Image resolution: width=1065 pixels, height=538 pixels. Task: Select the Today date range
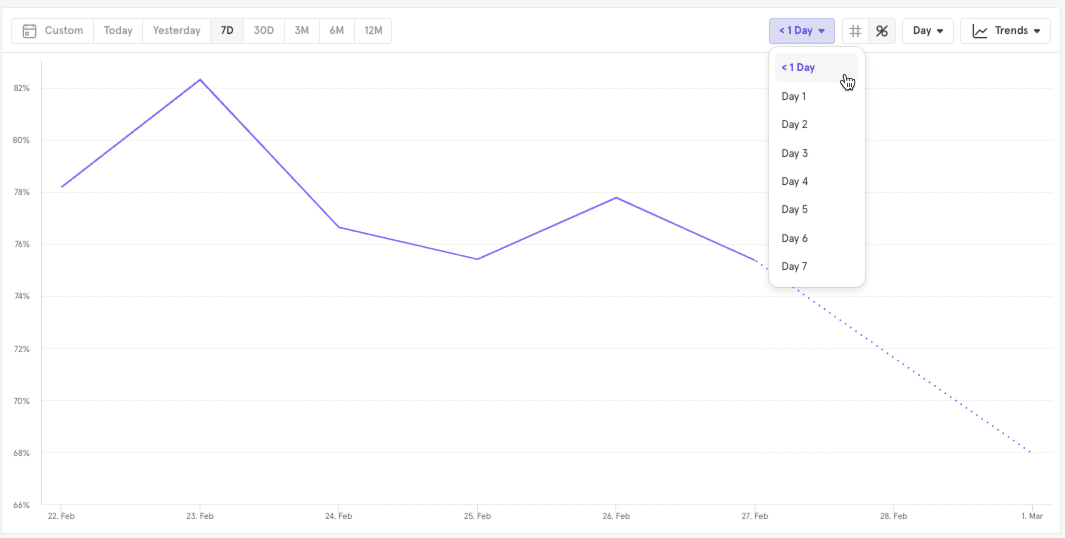coord(118,31)
